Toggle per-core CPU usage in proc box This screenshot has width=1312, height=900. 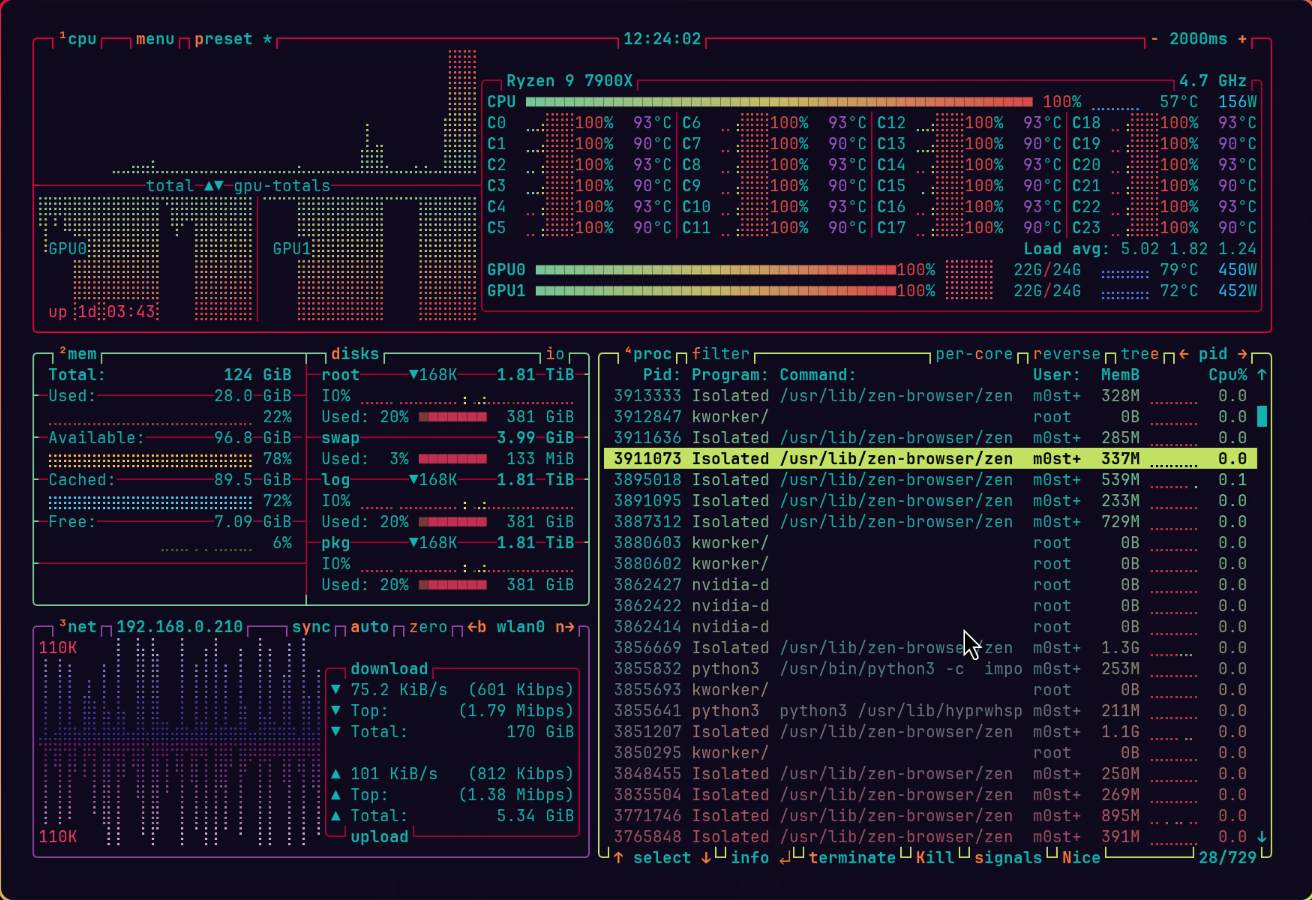point(974,354)
